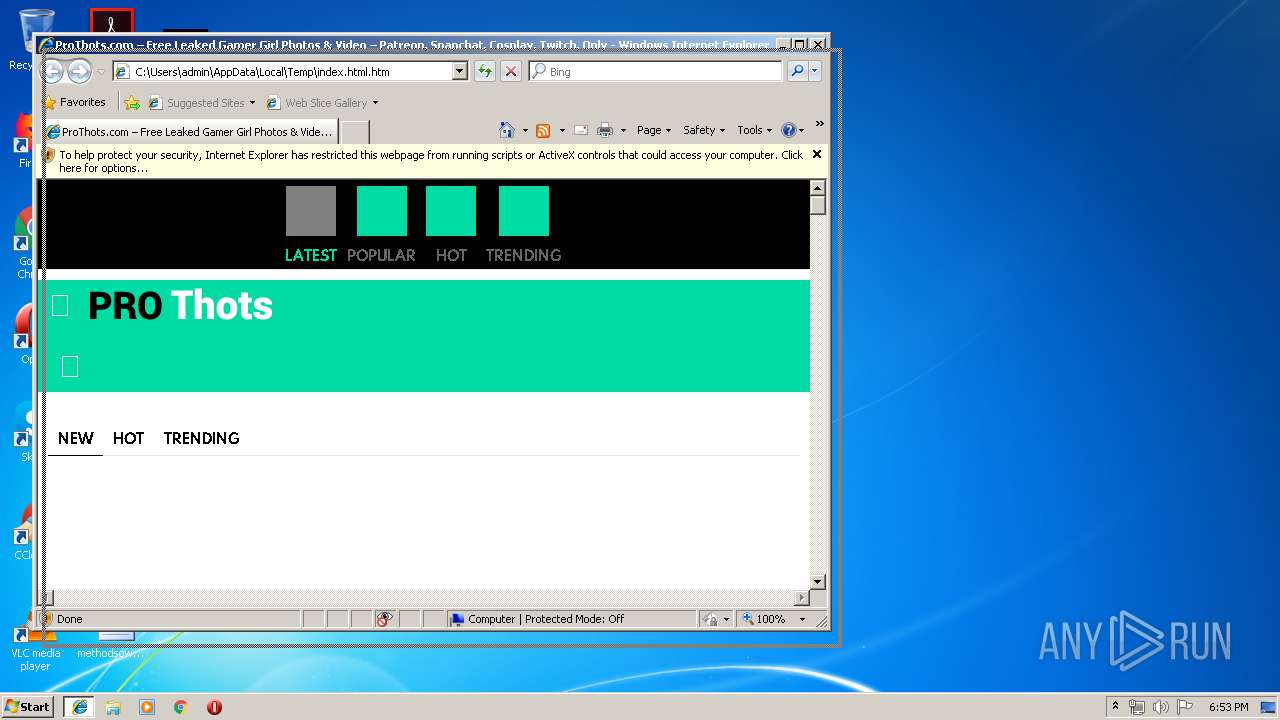Open the Recycle Bin desktop icon
Viewport: 1280px width, 720px height.
tap(36, 40)
